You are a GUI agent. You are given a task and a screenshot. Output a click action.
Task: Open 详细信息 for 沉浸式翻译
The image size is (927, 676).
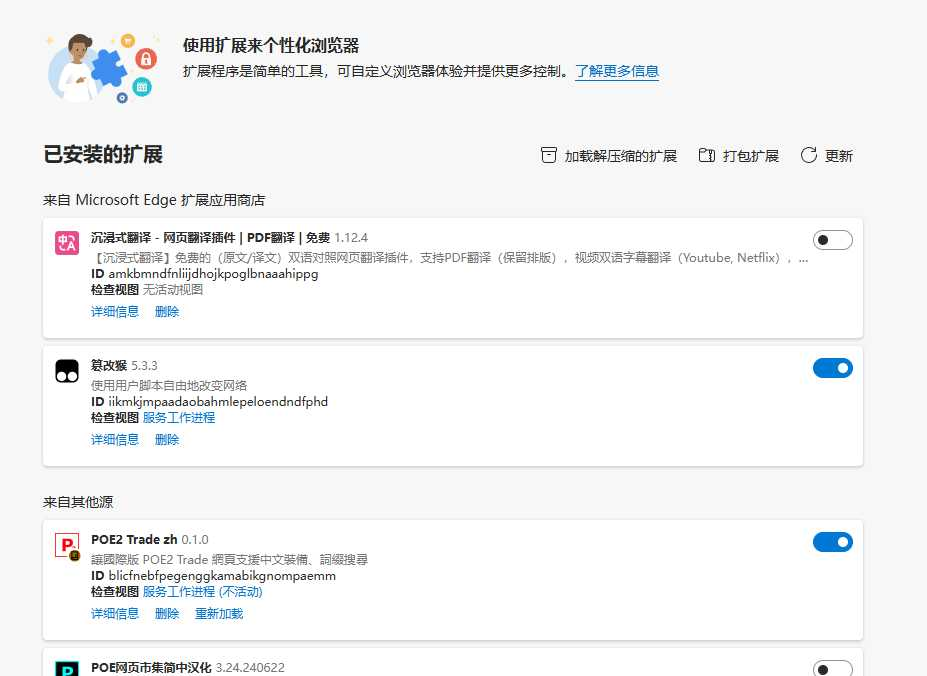tap(115, 312)
